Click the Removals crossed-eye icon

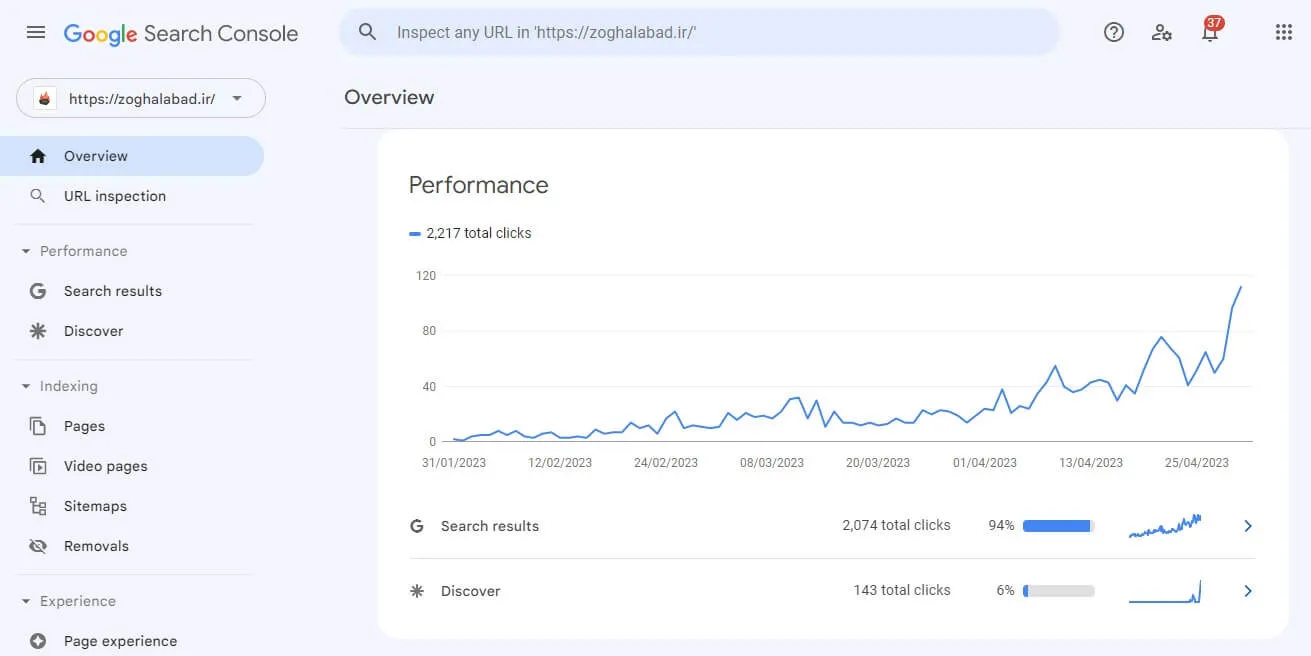pyautogui.click(x=38, y=546)
